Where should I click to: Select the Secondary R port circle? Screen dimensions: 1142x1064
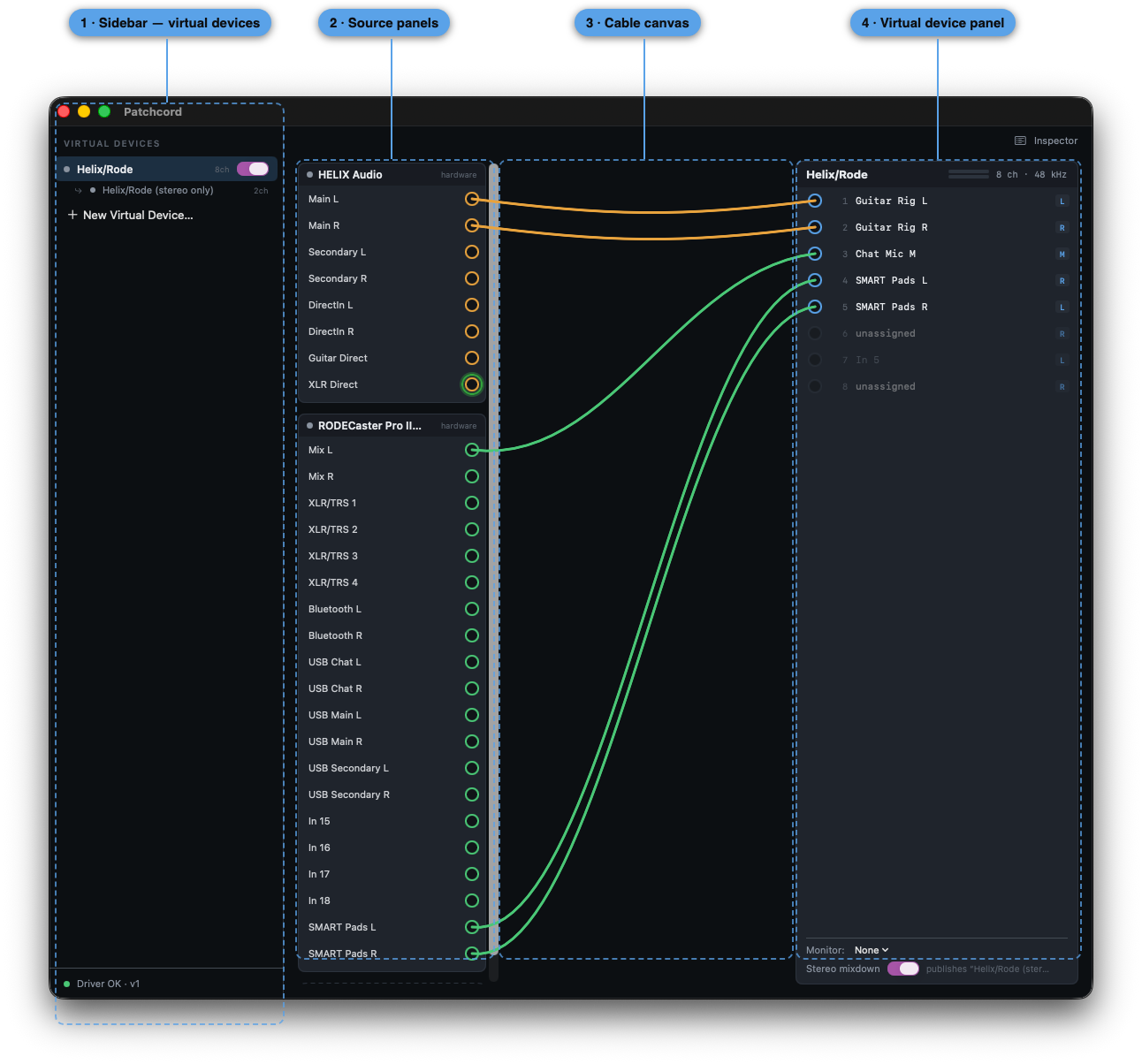pyautogui.click(x=472, y=278)
